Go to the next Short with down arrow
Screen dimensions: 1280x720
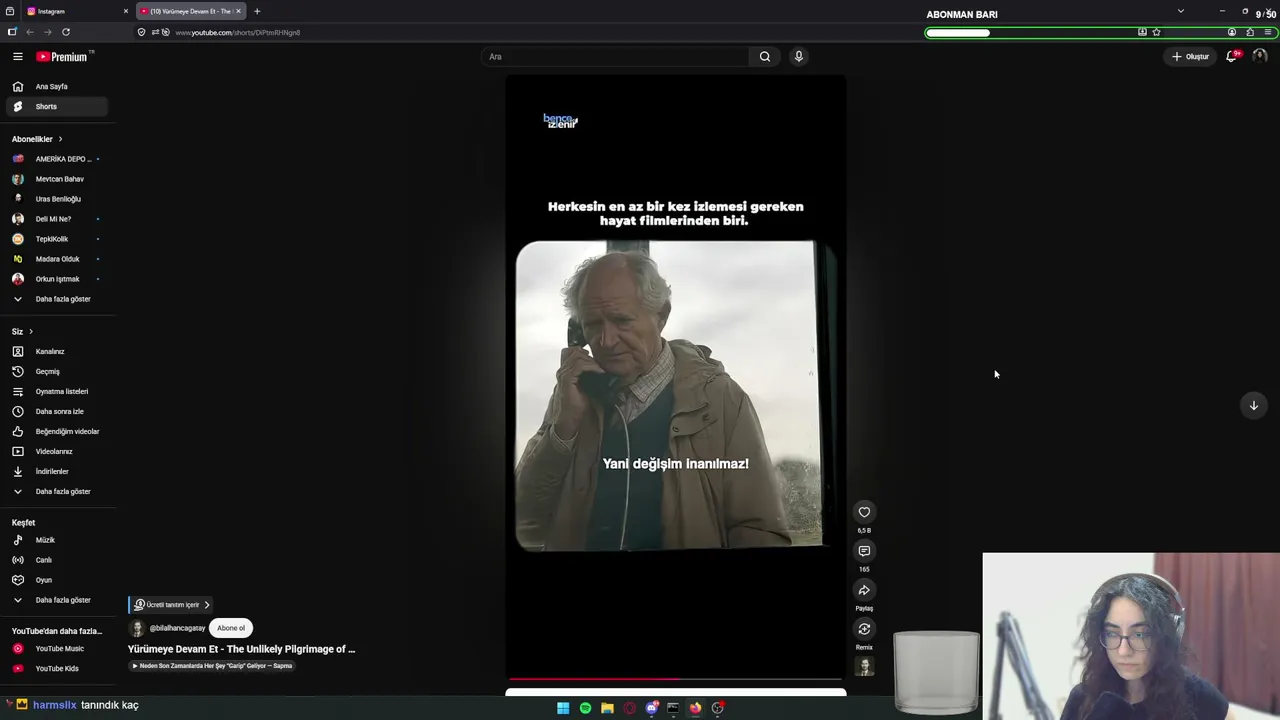click(1253, 405)
